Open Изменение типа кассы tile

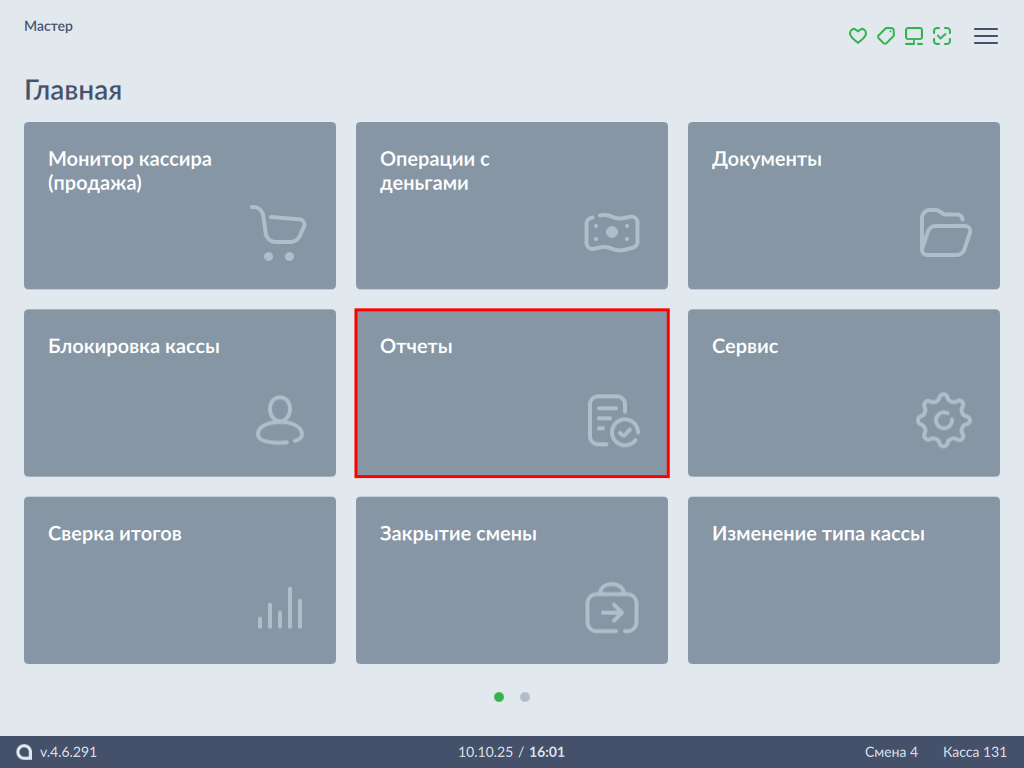[843, 580]
